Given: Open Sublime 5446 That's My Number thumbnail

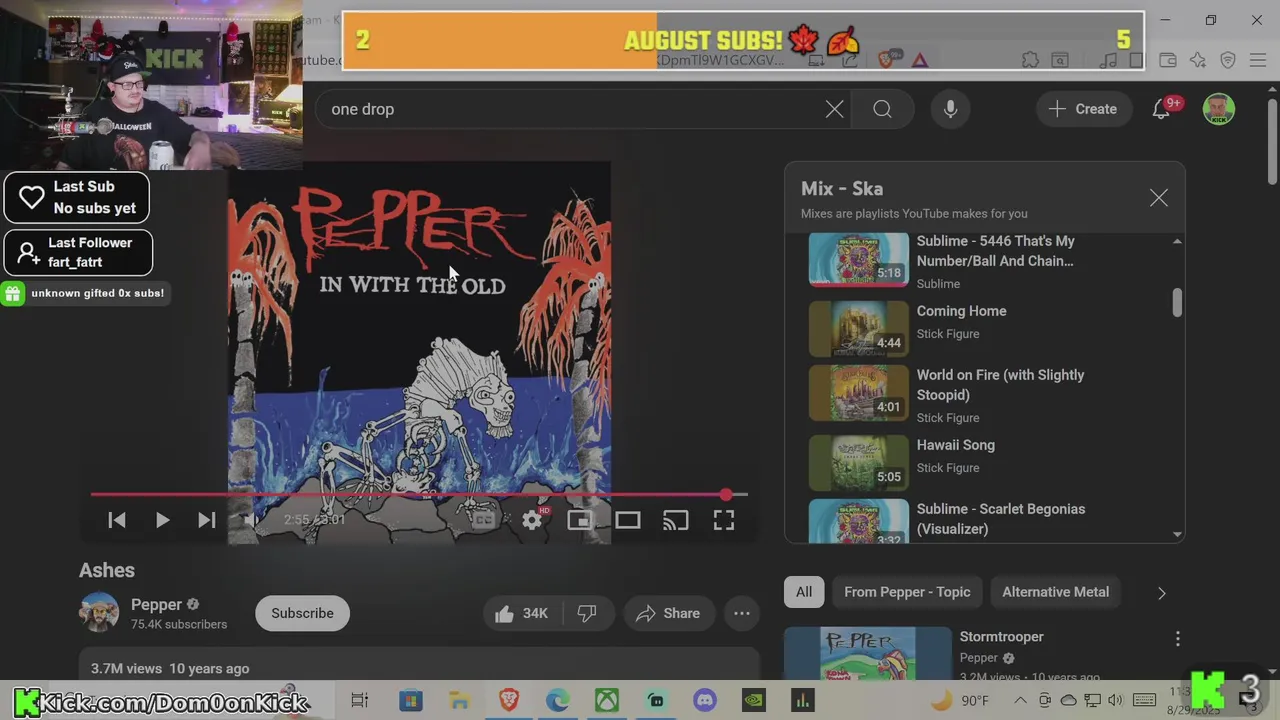Looking at the screenshot, I should pos(859,259).
